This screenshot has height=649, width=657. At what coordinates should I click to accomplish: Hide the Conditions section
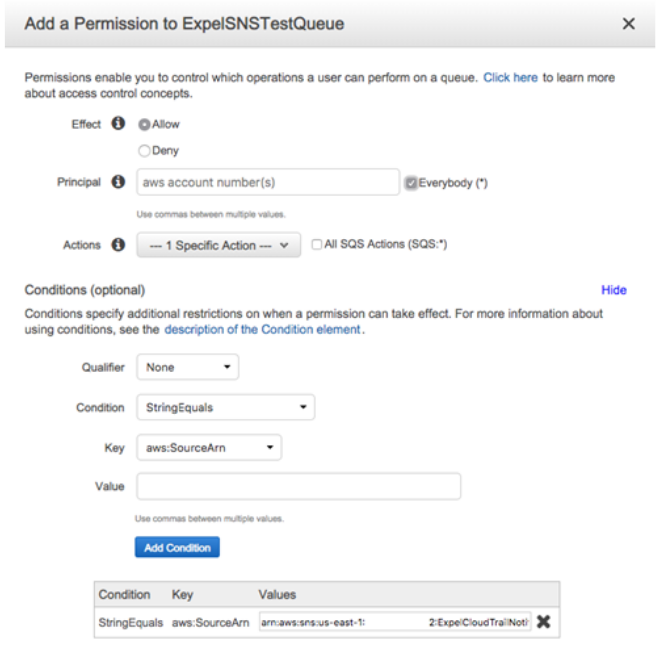[614, 290]
